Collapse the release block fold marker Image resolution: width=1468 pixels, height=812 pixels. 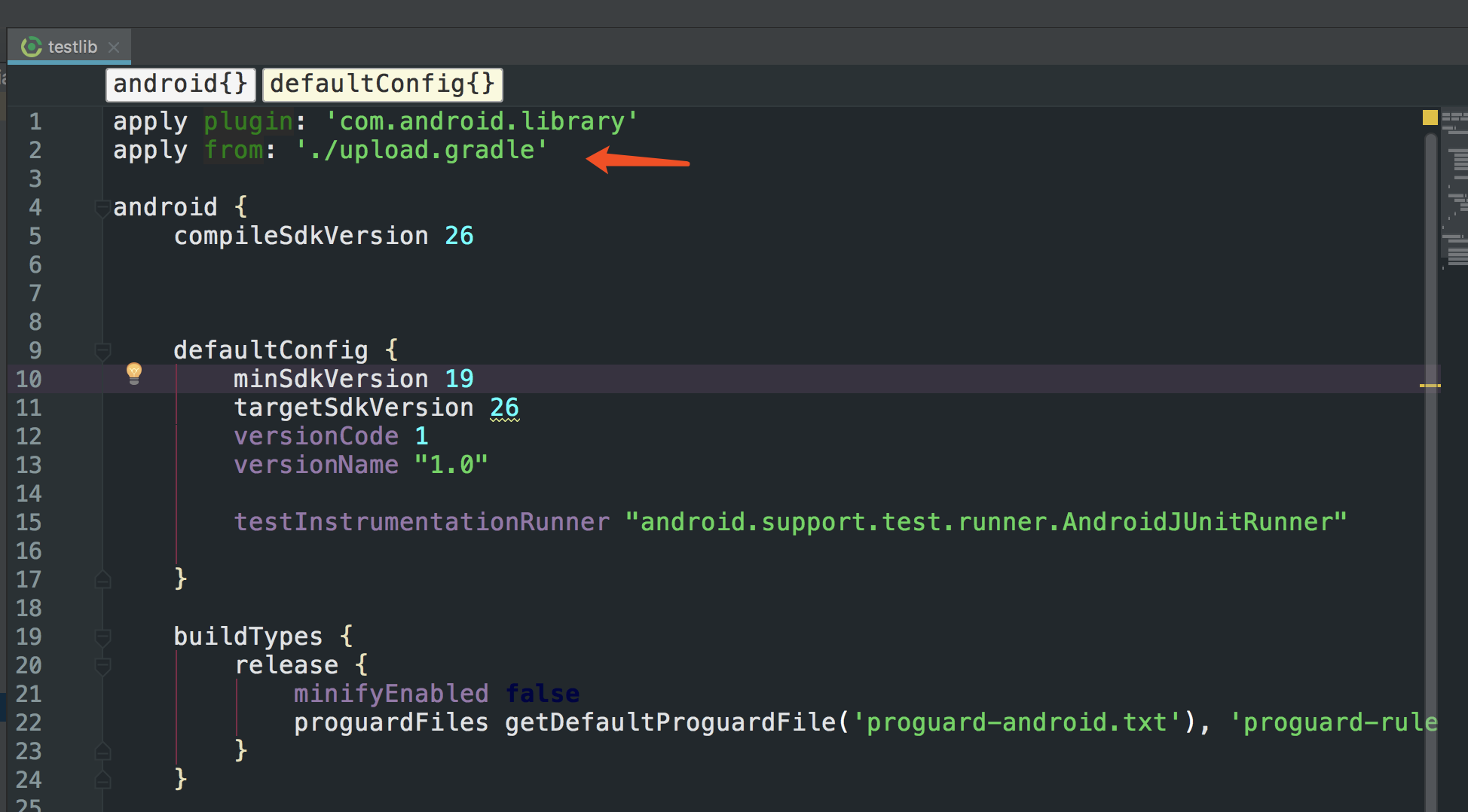102,666
